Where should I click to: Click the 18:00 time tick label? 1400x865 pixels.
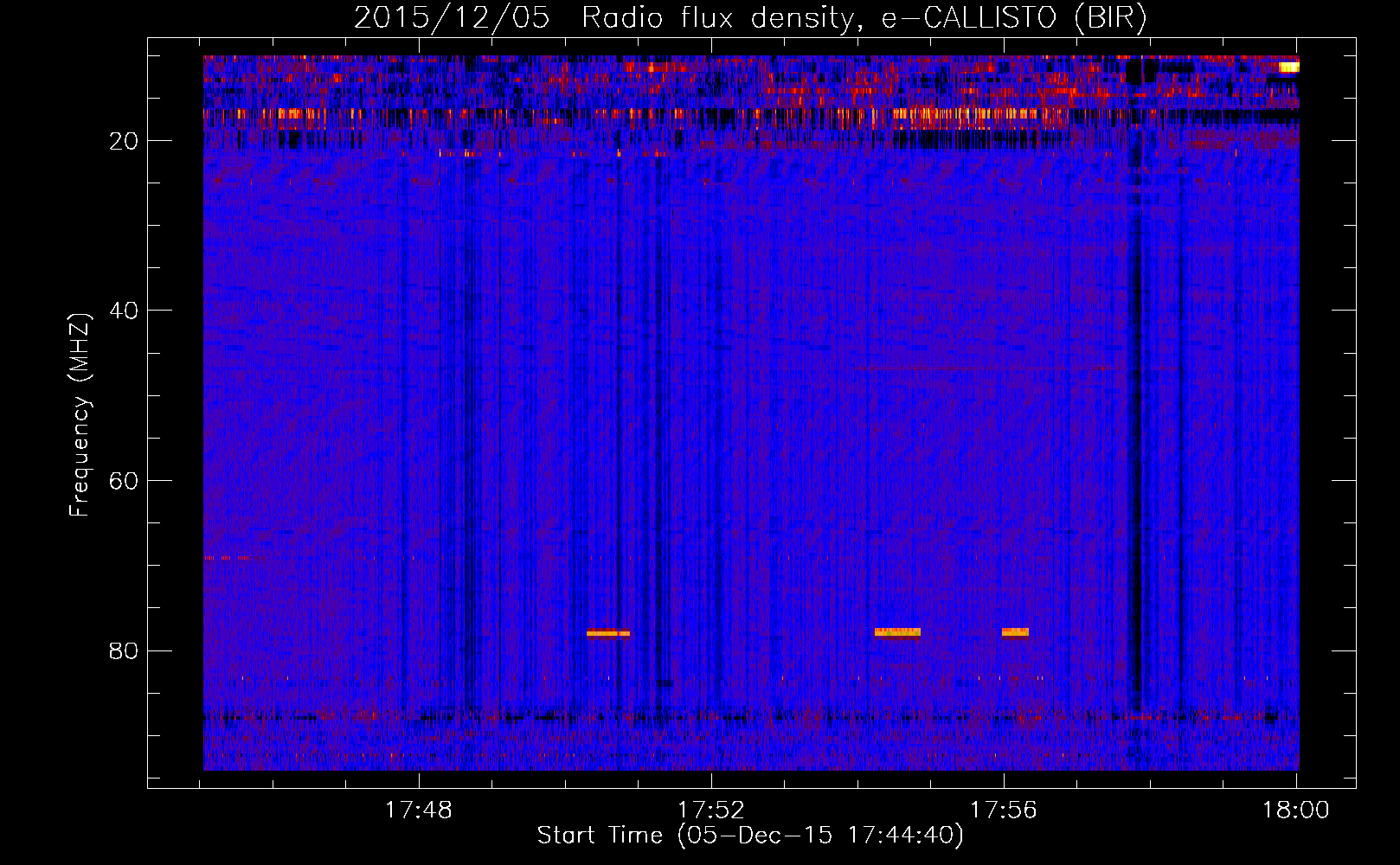tap(1295, 811)
